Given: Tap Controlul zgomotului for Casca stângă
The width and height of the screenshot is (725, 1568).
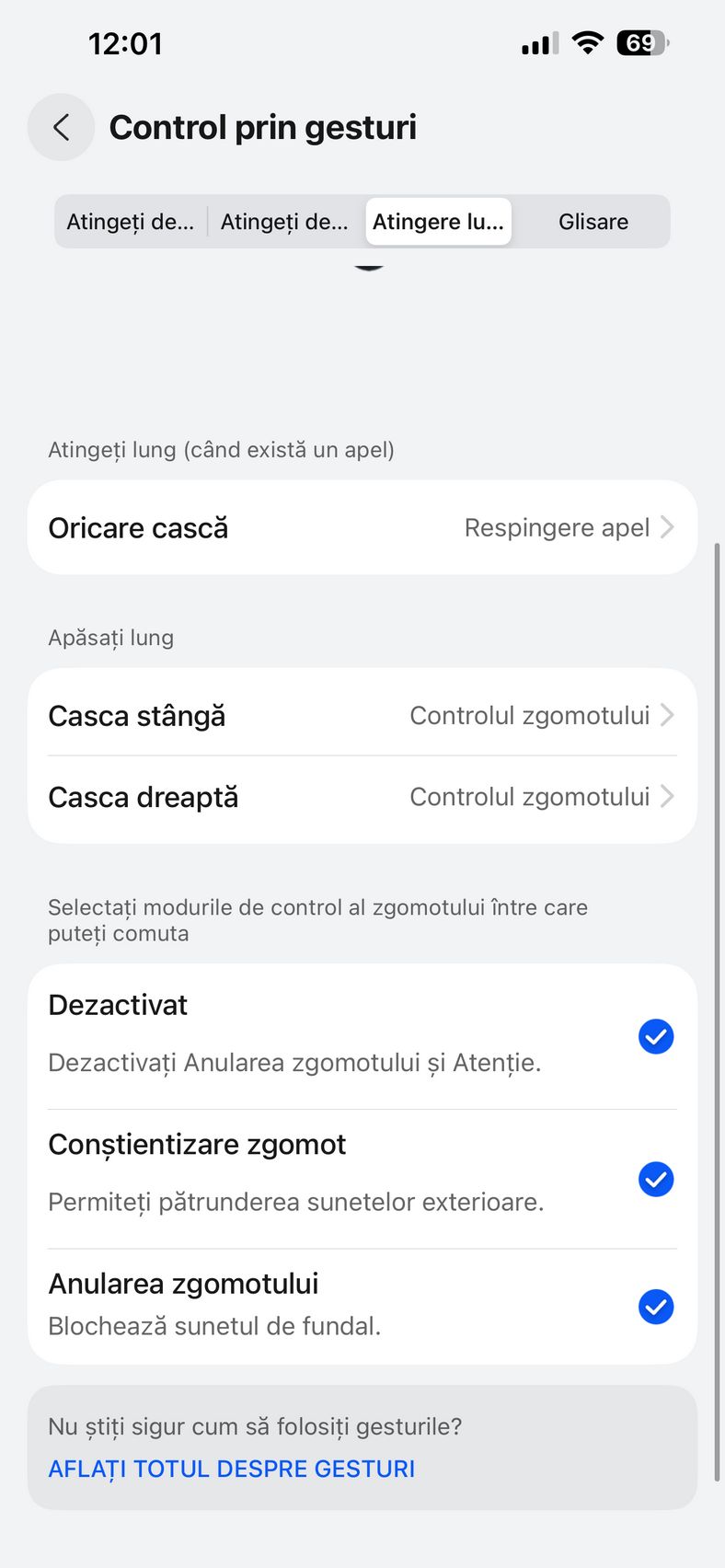Looking at the screenshot, I should pyautogui.click(x=529, y=715).
